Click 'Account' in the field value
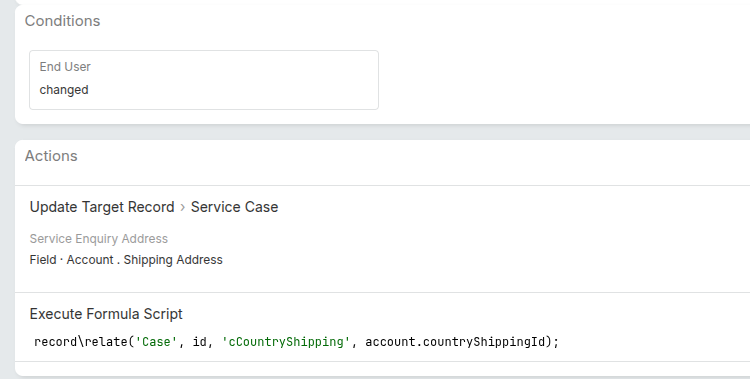Screen dimensions: 750x379 [90, 260]
